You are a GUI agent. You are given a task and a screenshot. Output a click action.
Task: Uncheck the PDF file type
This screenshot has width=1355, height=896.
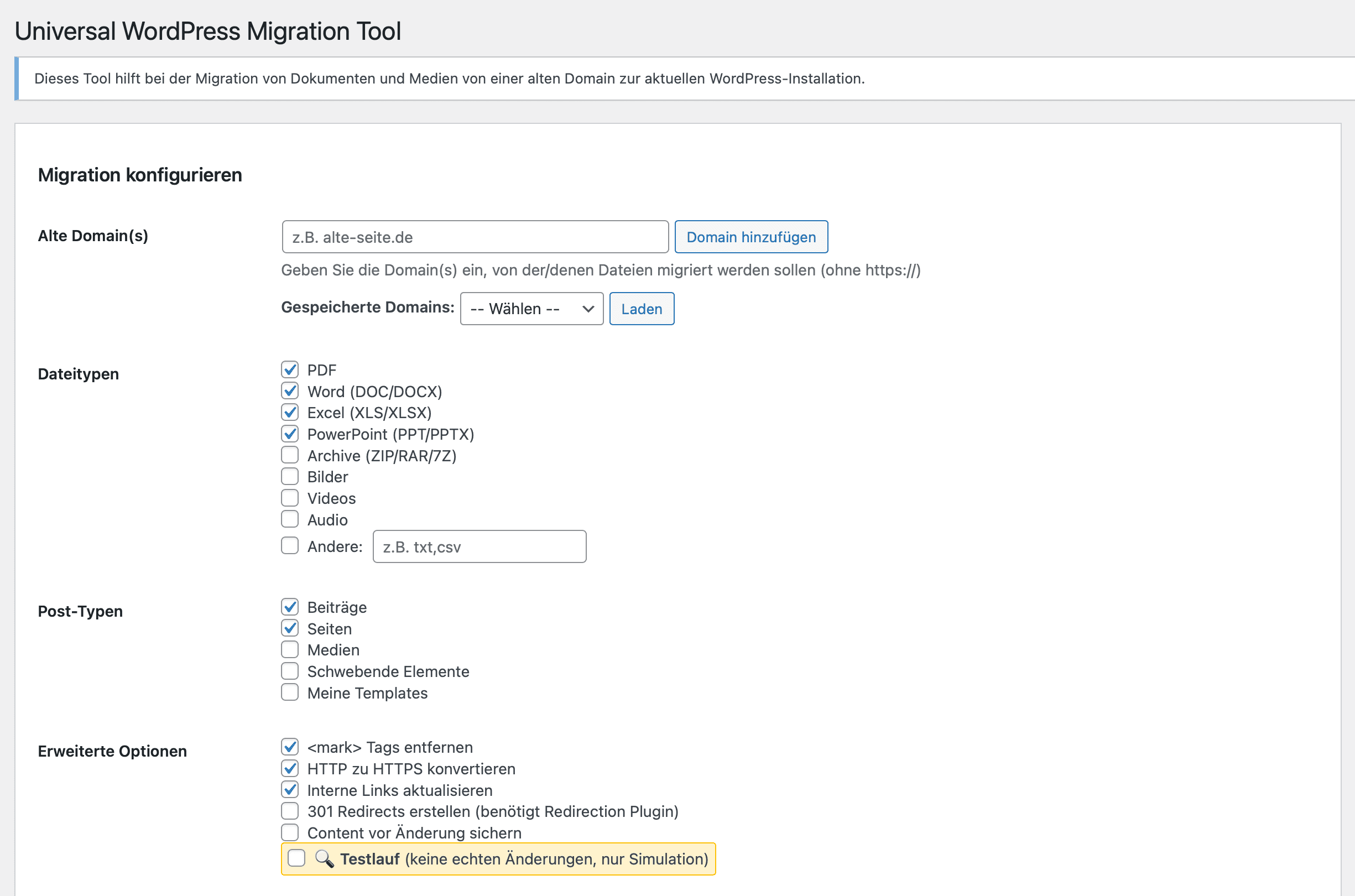point(290,369)
